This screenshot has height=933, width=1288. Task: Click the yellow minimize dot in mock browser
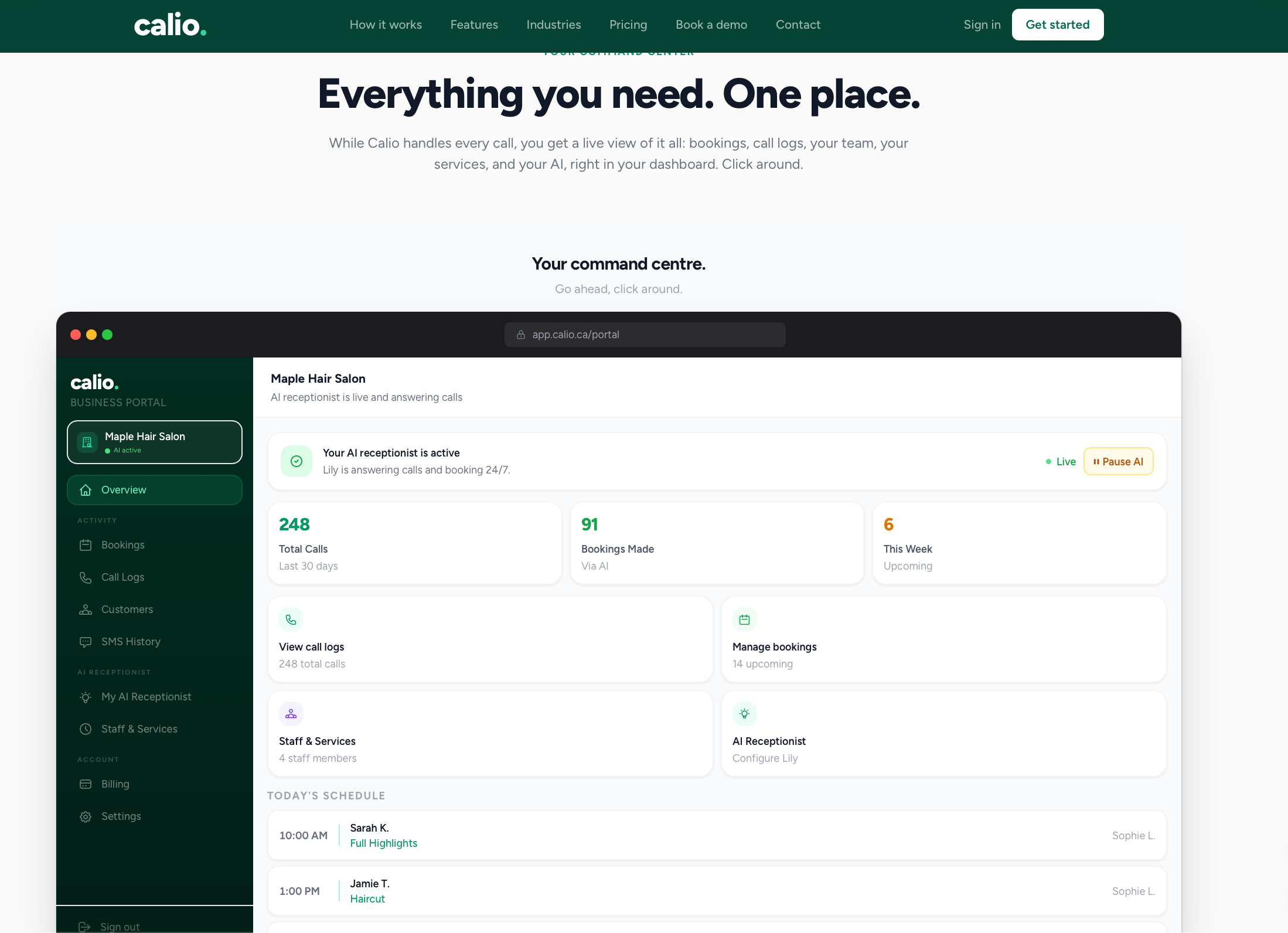coord(91,335)
